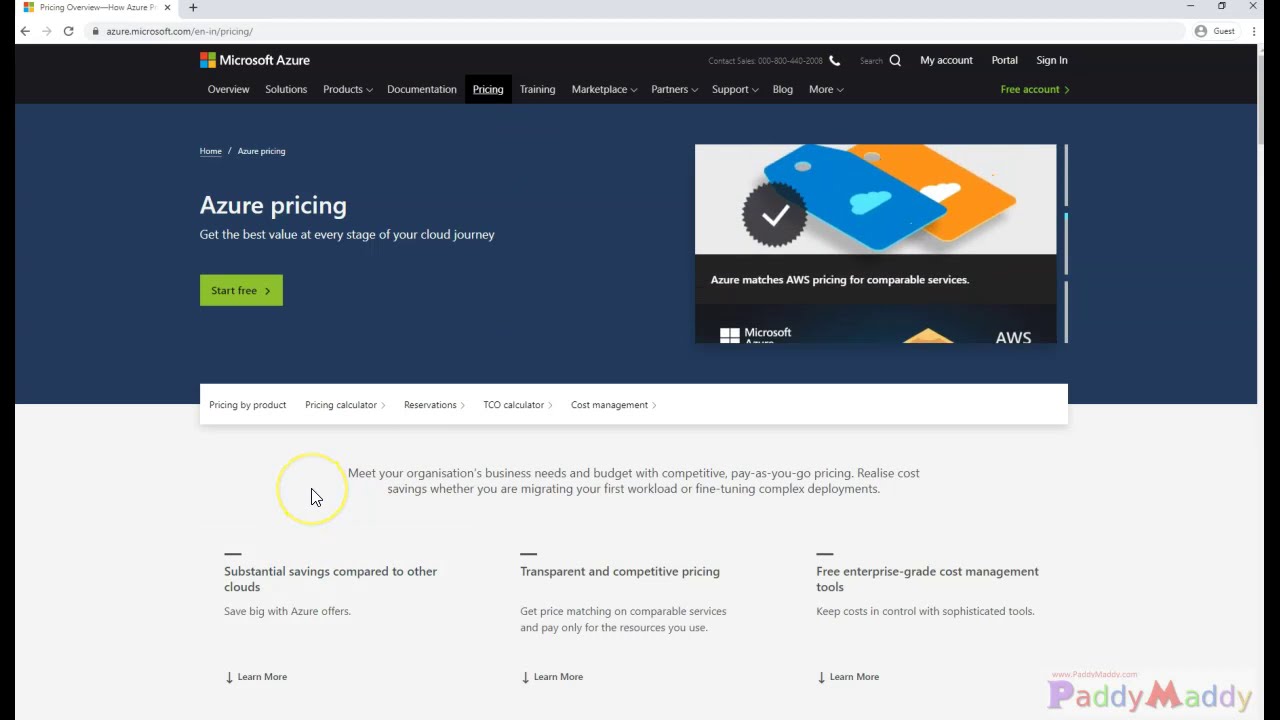The height and width of the screenshot is (720, 1280).
Task: Click Azure pricing breadcrumb text
Action: tap(261, 151)
